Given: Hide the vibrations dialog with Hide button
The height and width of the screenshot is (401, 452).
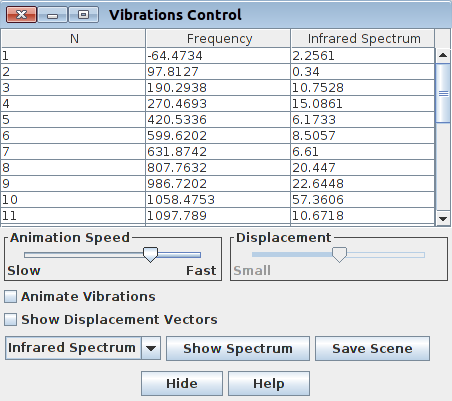Looking at the screenshot, I should 182,384.
